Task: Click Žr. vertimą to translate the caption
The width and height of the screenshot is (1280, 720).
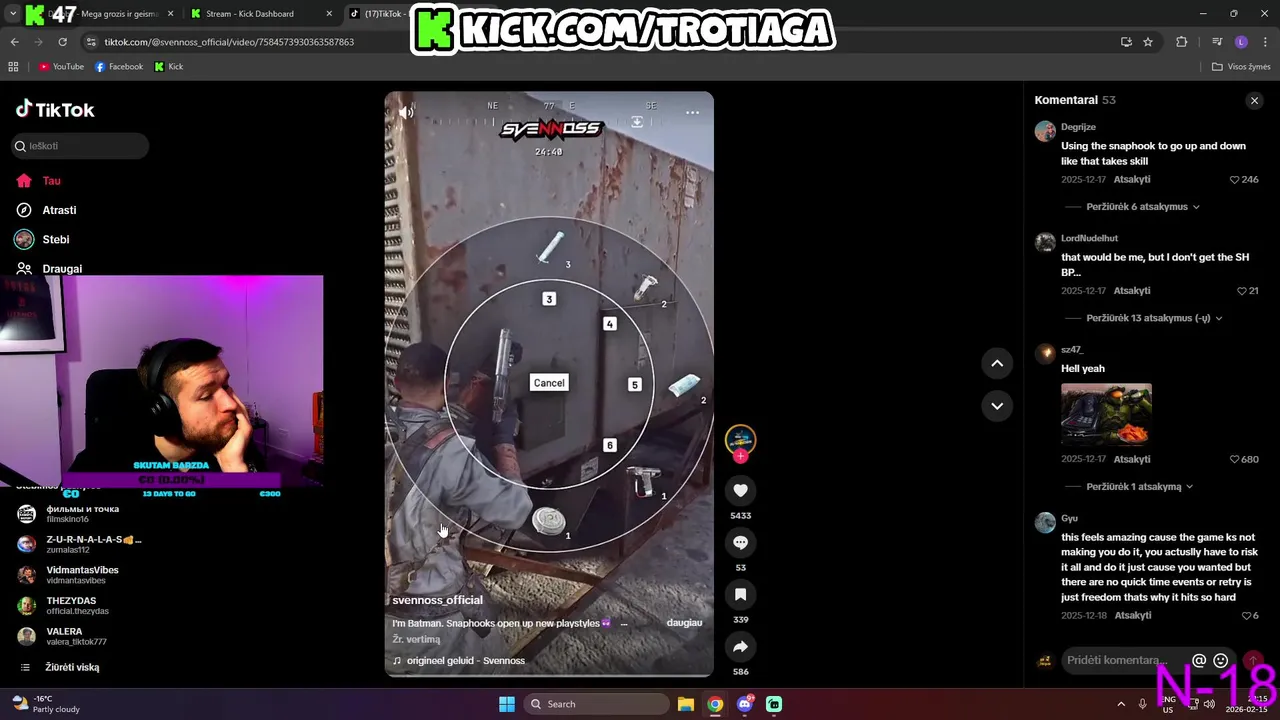Action: coord(416,639)
